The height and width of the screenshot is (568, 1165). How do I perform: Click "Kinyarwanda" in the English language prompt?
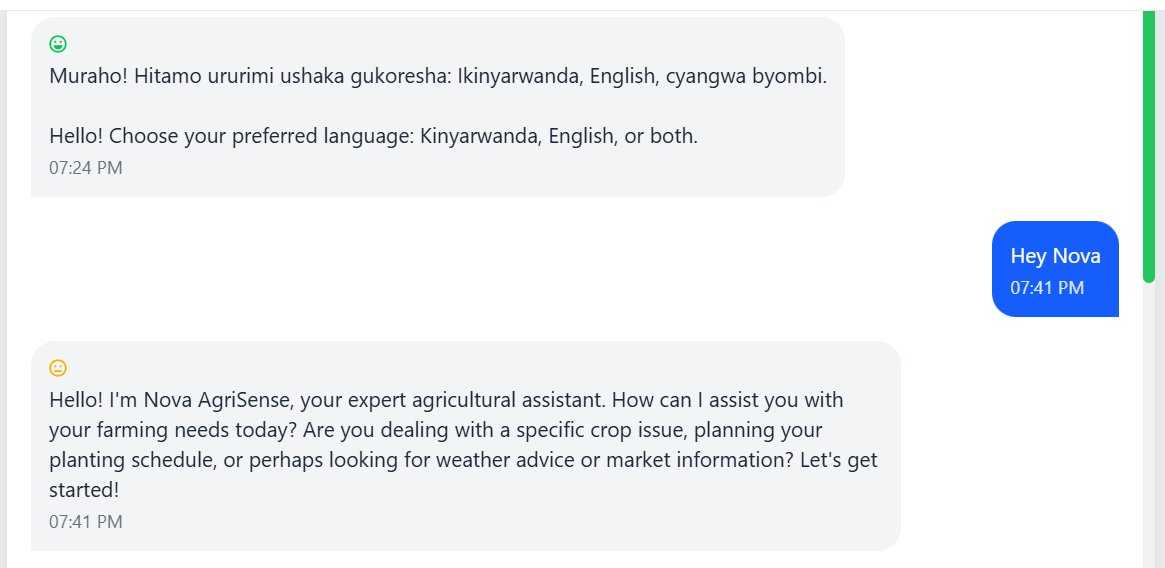[480, 136]
